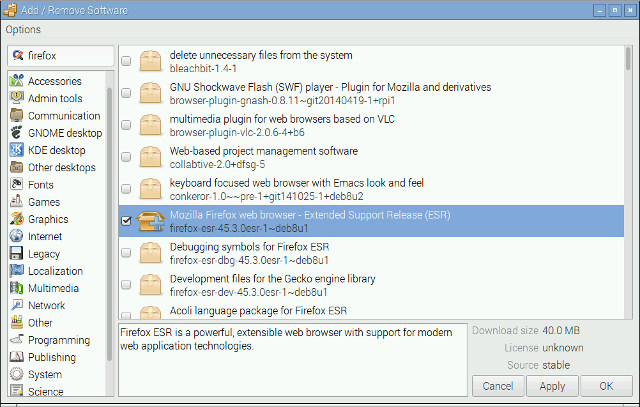Click the OK button
The height and width of the screenshot is (407, 640).
607,386
